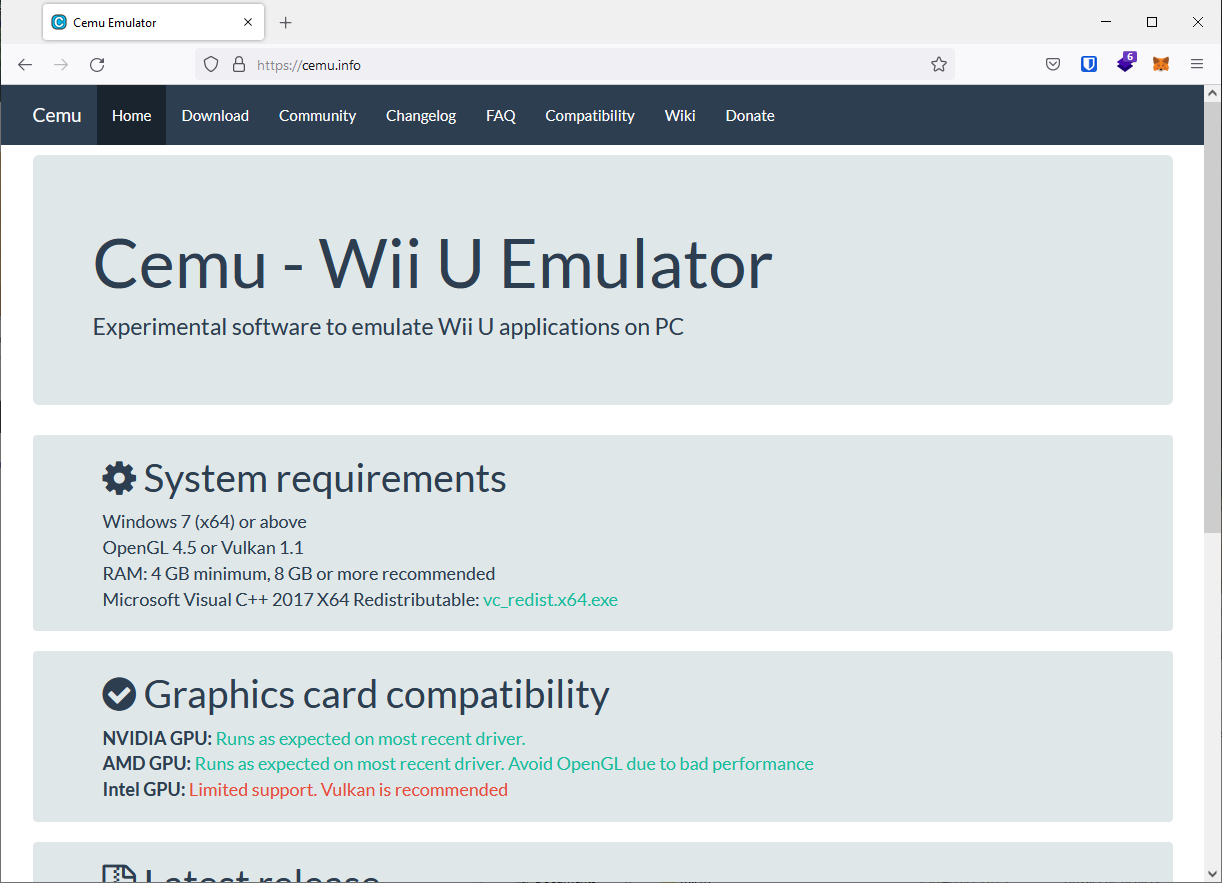
Task: Navigate to the Compatibility page
Action: (589, 116)
